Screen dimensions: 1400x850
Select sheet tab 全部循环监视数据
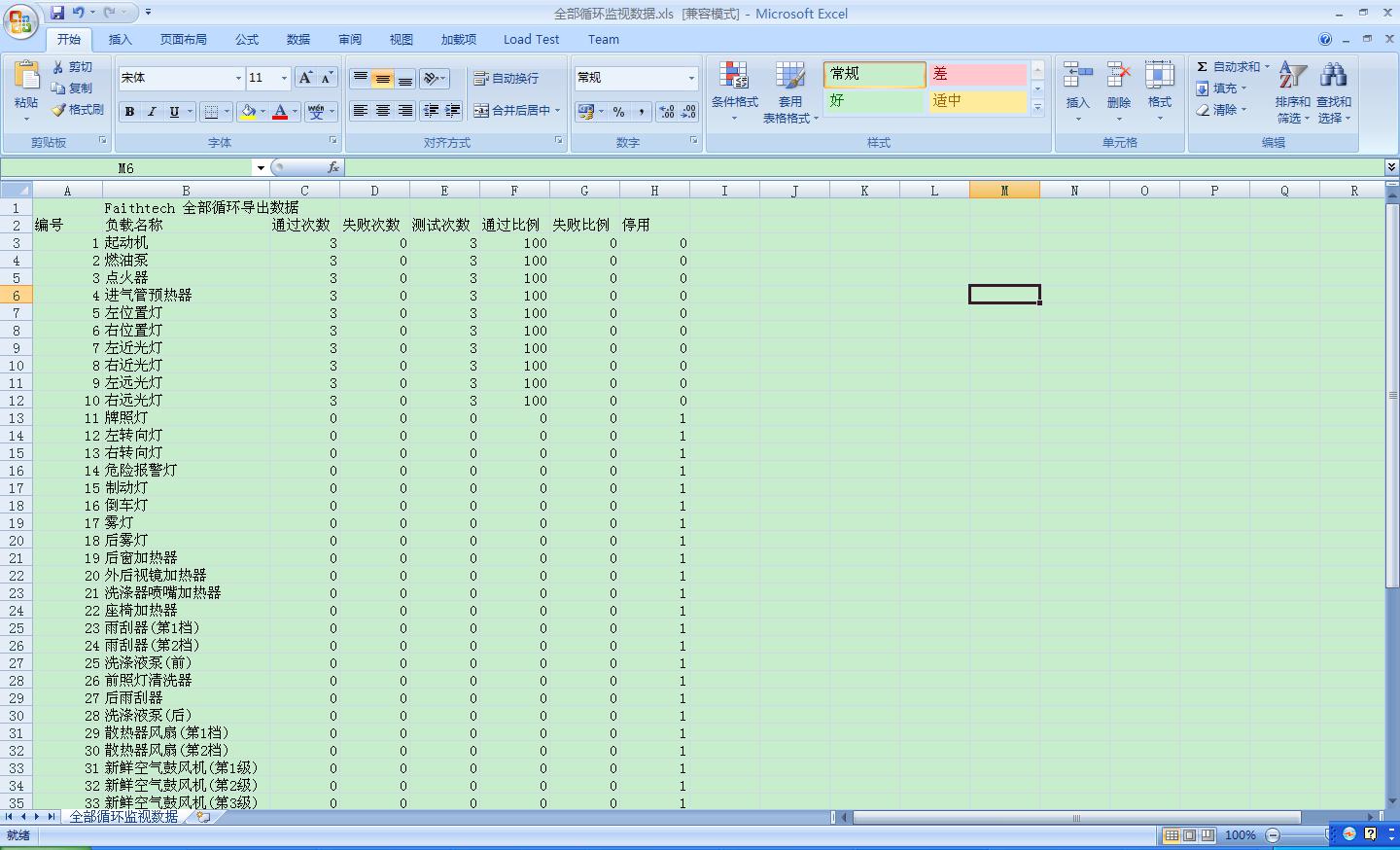point(123,817)
